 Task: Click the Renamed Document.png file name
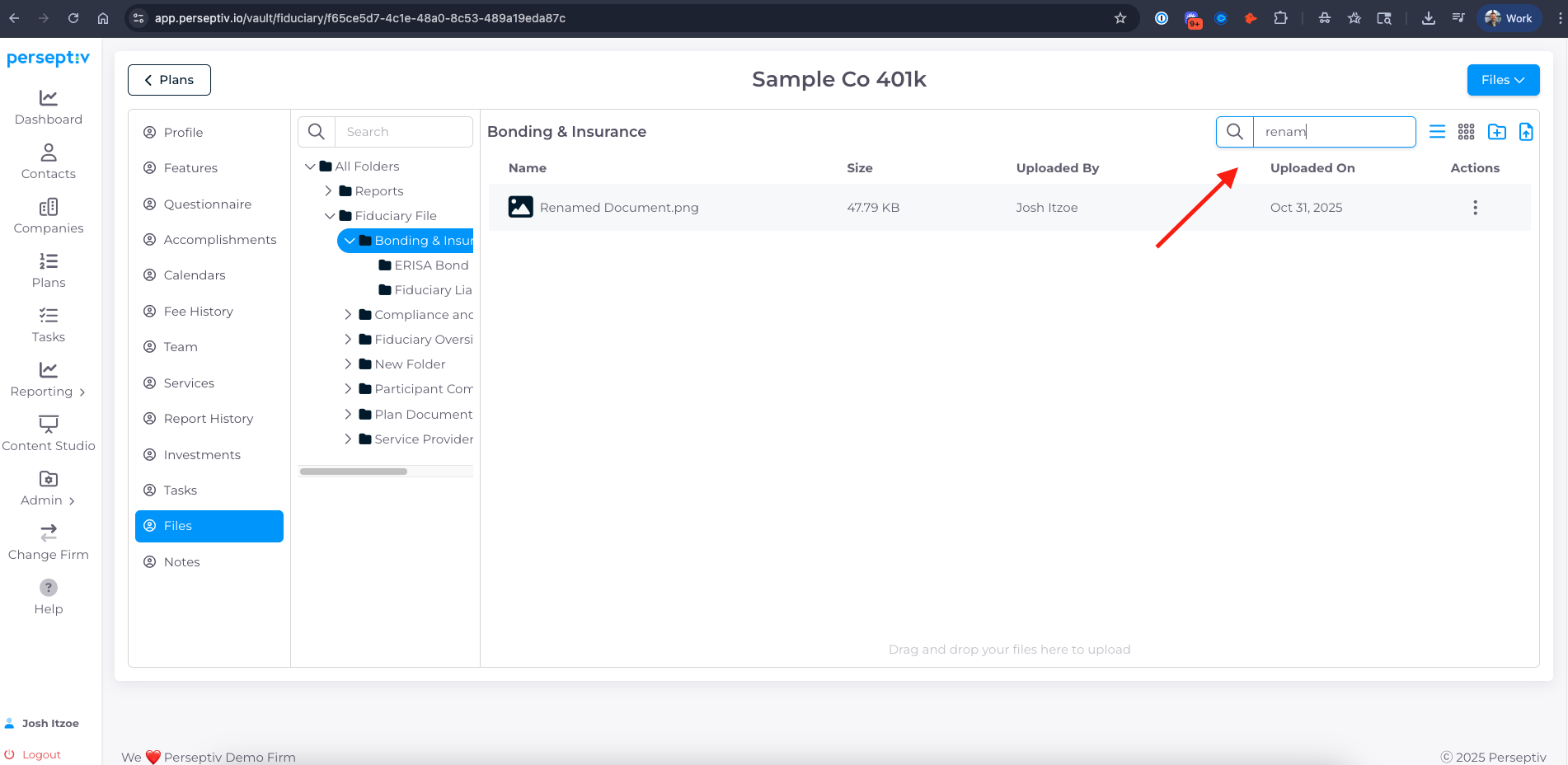point(619,208)
